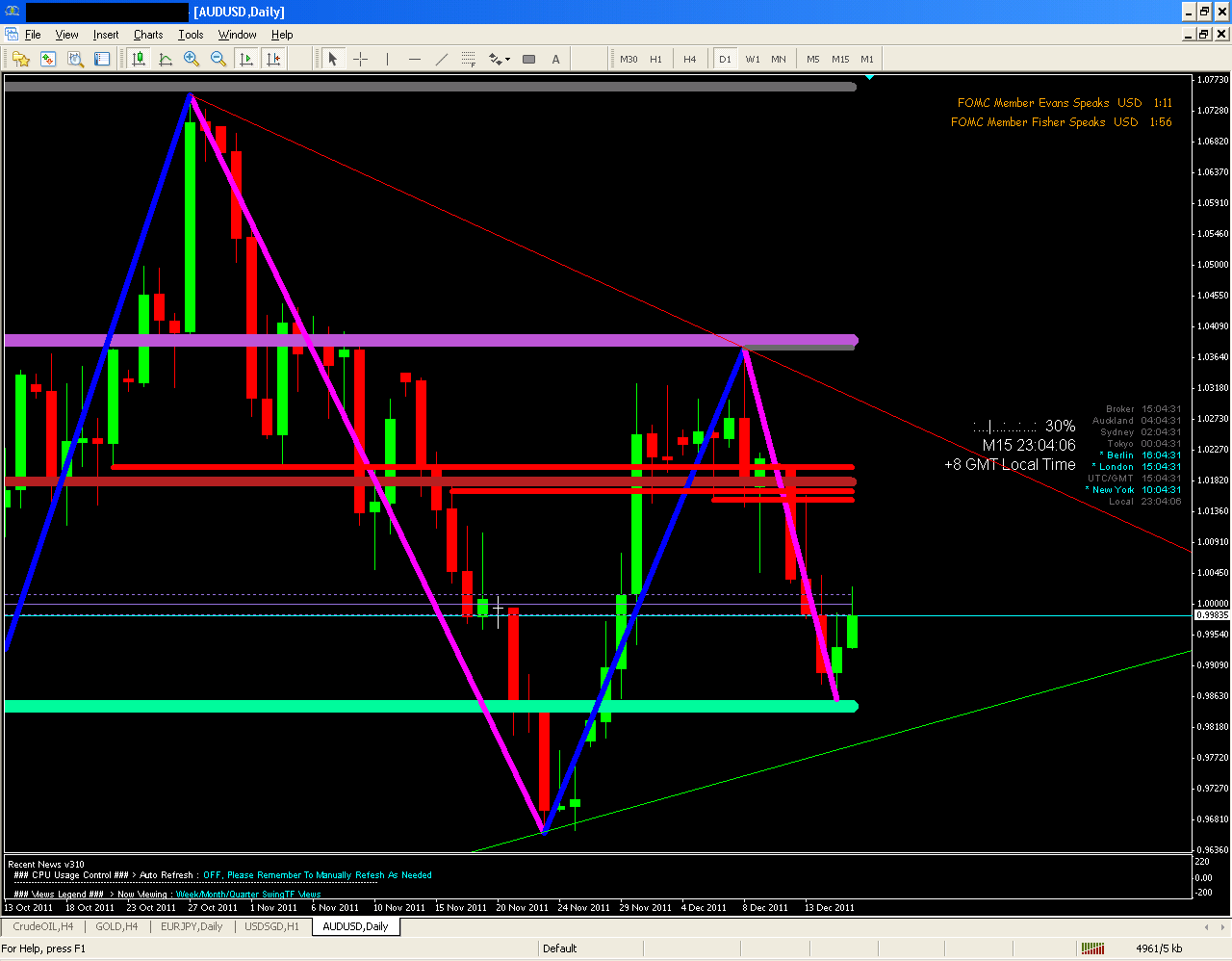
Task: Open the Fibonacci Retracement tool
Action: point(469,59)
